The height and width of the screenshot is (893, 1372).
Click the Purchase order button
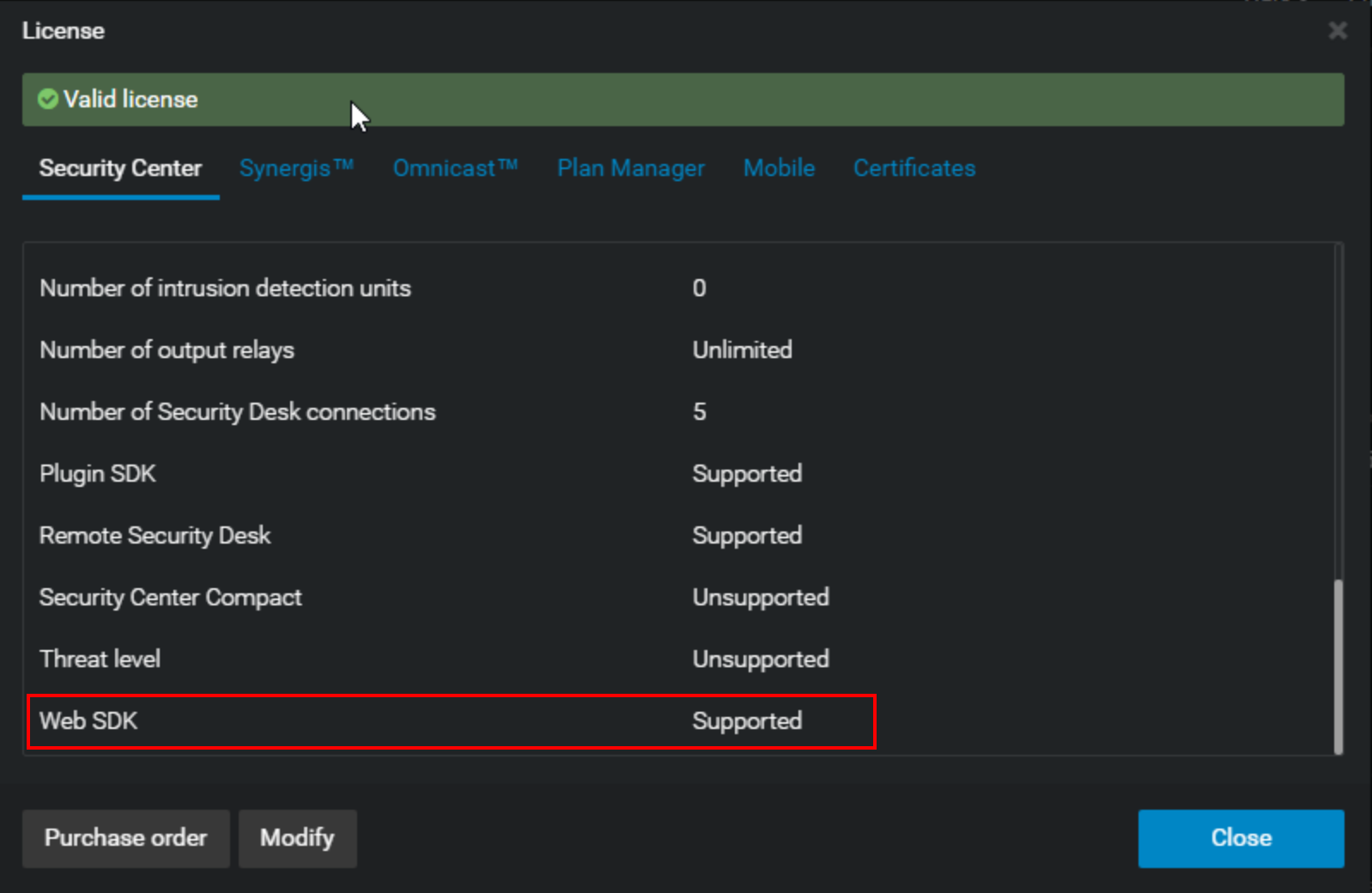click(126, 838)
